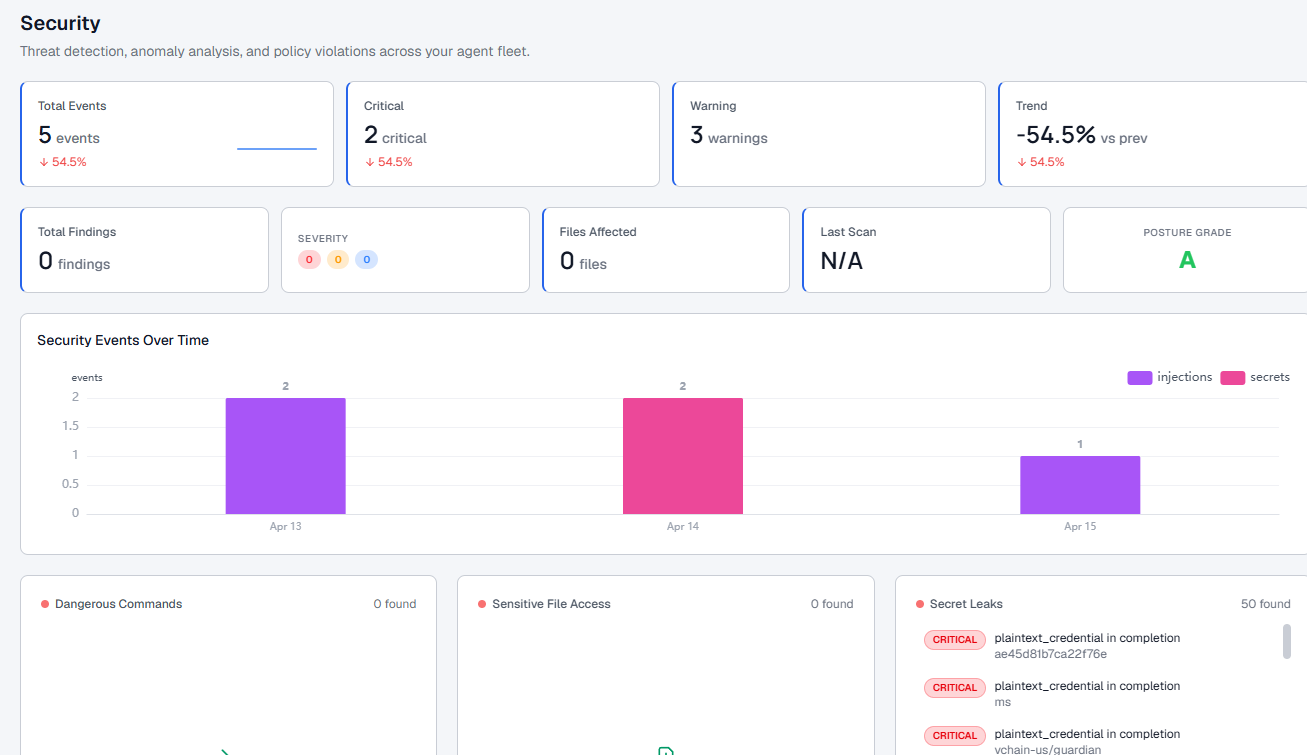
Task: Click the Apr 15 injections bar
Action: [x=1080, y=485]
